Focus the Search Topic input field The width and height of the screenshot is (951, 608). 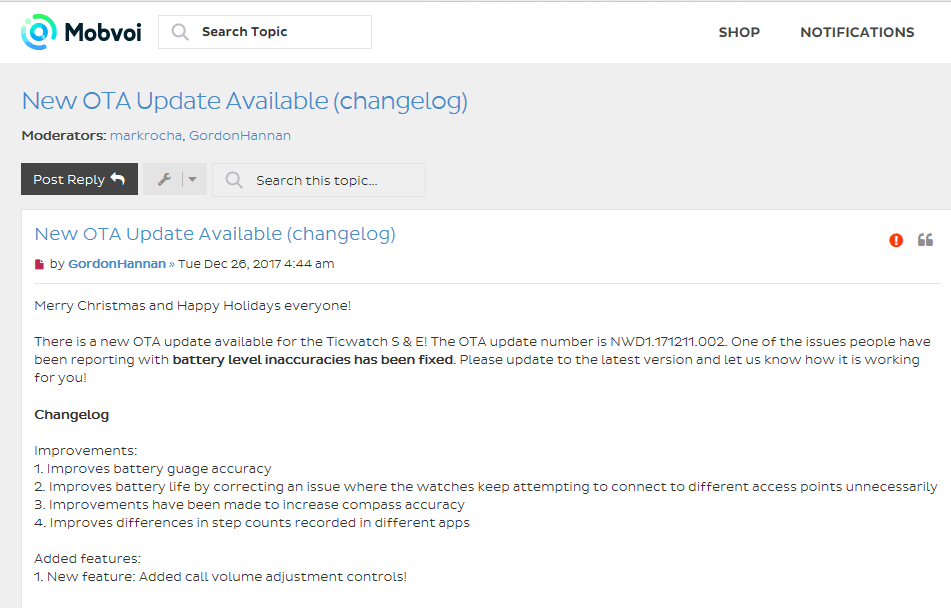[x=265, y=32]
